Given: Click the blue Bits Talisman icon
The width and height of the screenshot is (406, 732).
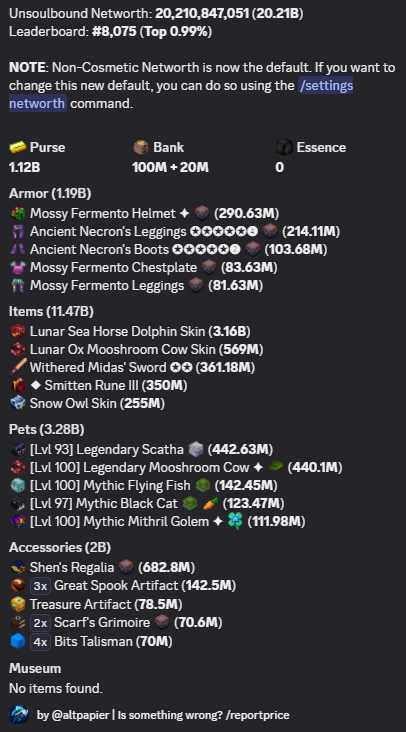Looking at the screenshot, I should (18, 641).
